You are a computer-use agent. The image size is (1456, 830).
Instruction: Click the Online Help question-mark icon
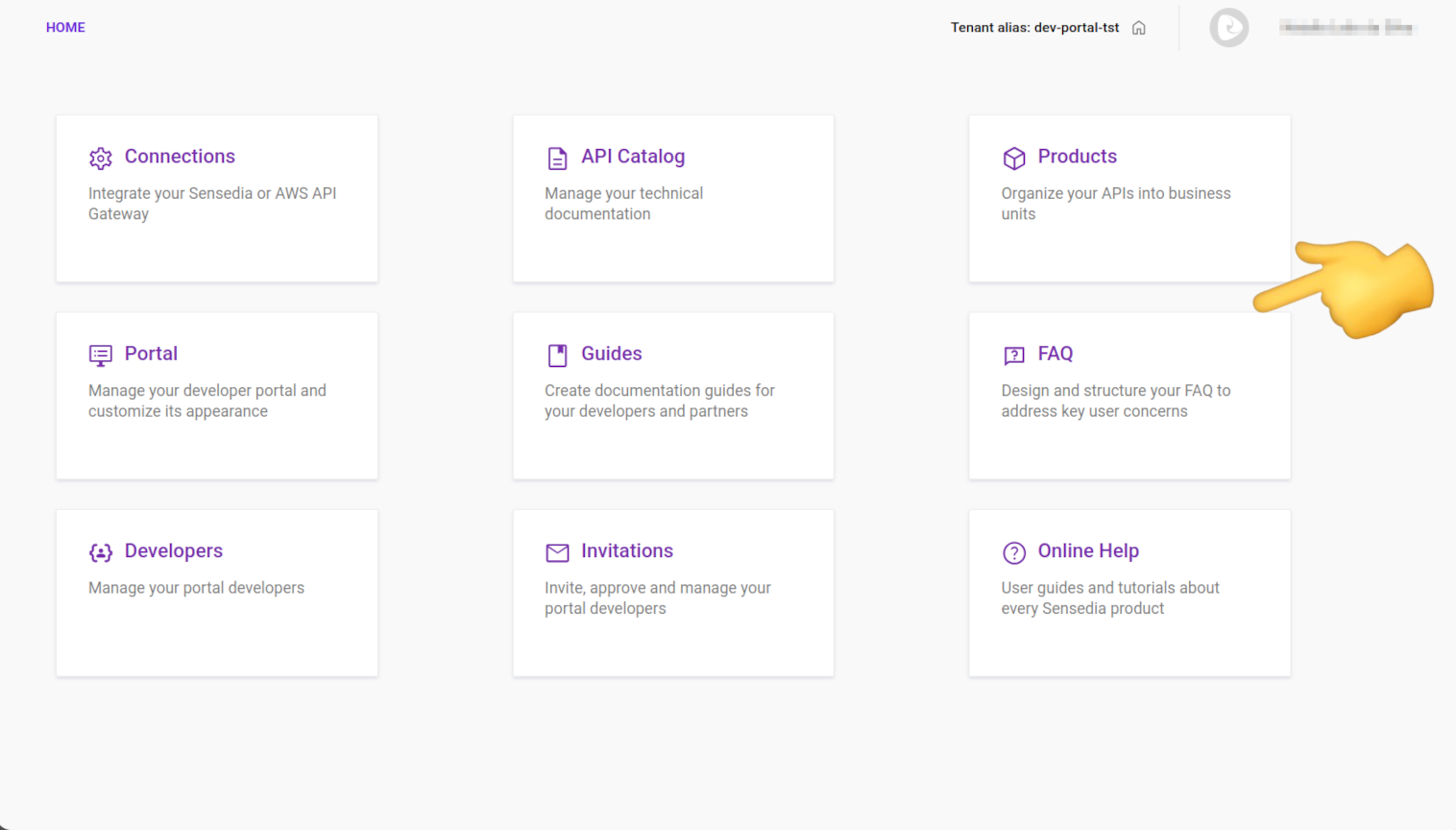point(1014,552)
